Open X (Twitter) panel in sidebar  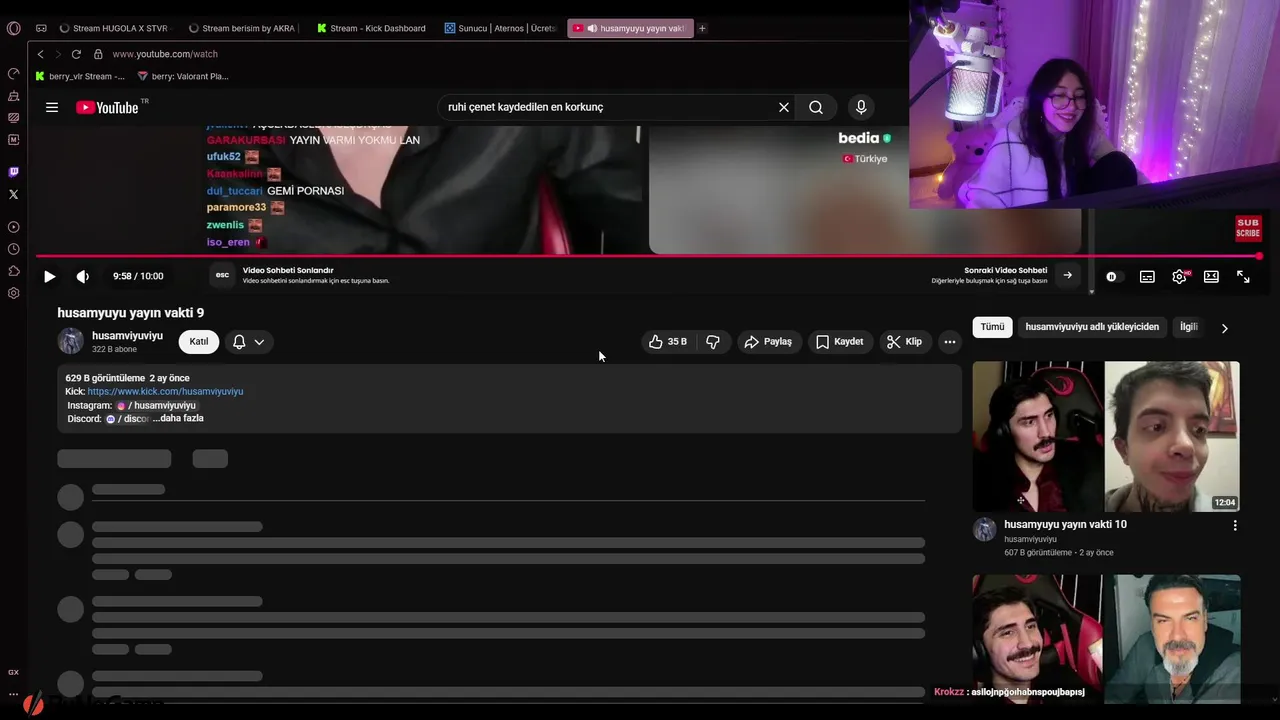click(13, 194)
